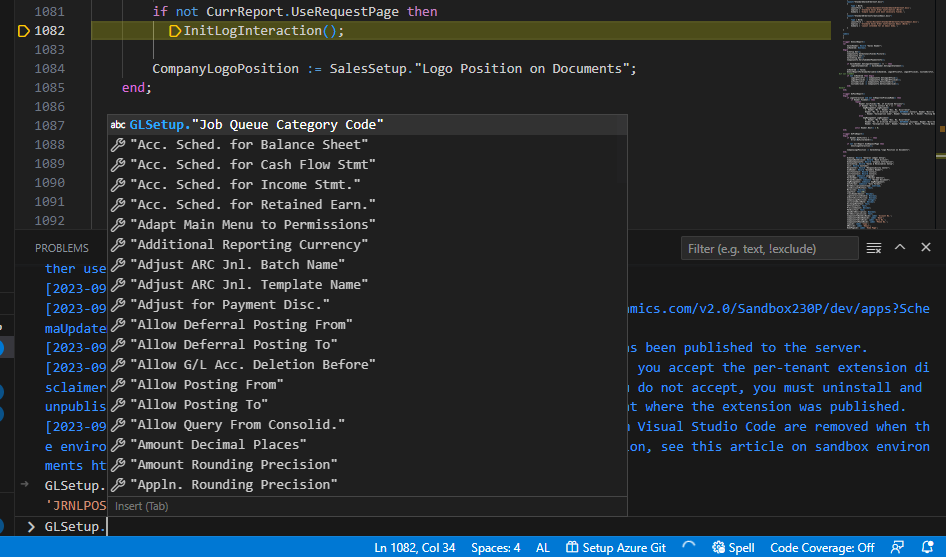
Task: Change indentation via Spaces: 4
Action: pyautogui.click(x=495, y=547)
